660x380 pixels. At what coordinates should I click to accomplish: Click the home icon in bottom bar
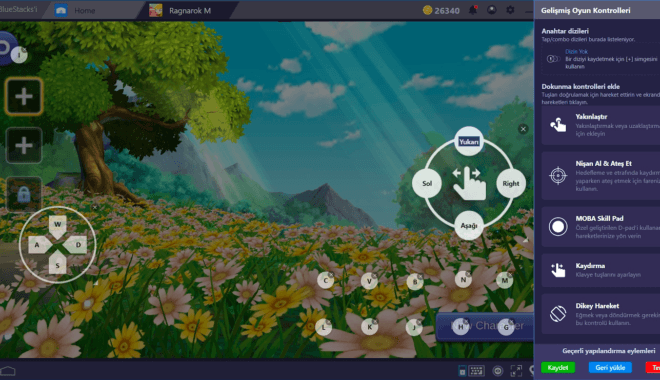tap(8, 371)
